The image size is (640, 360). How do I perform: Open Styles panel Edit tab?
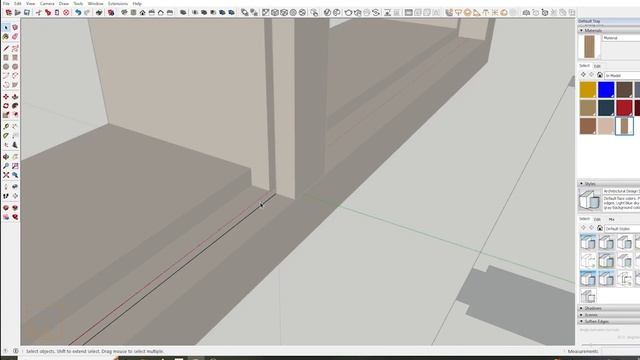click(x=597, y=220)
